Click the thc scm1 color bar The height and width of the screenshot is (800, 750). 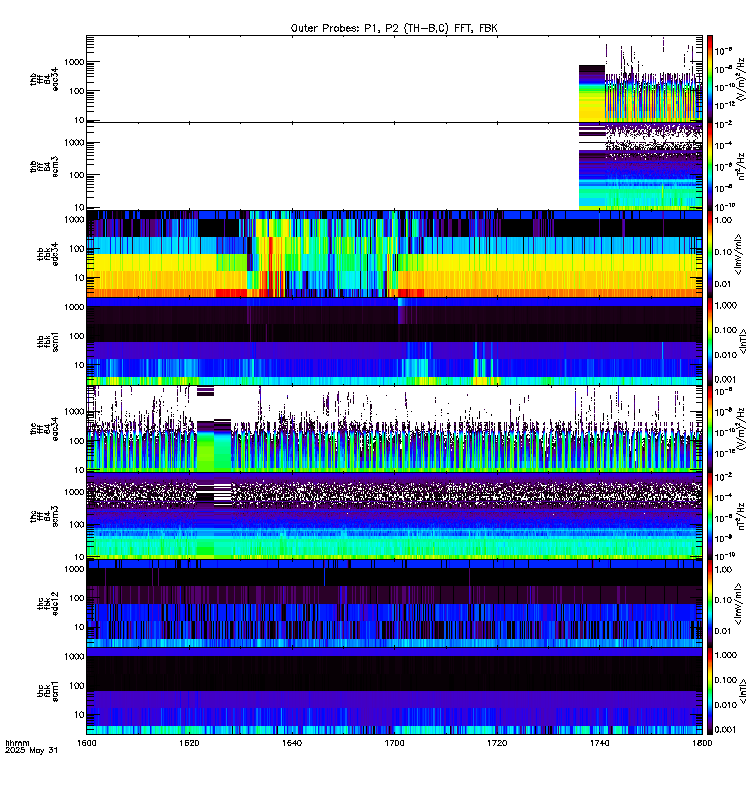click(710, 691)
